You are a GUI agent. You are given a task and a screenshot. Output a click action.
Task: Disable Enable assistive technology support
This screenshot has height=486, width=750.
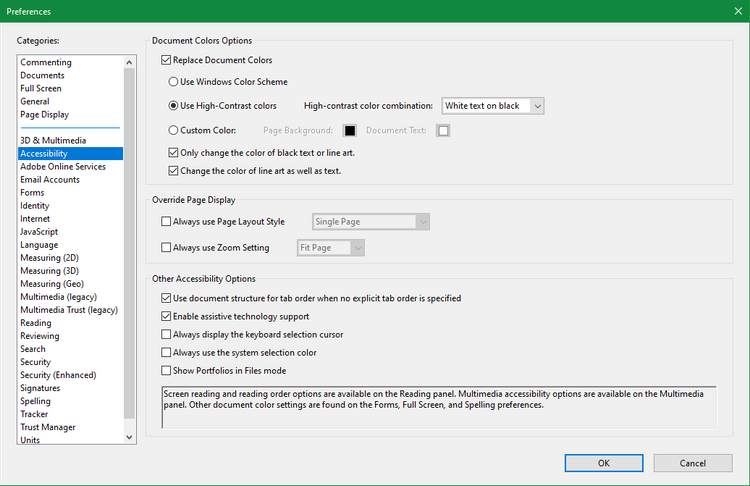click(166, 316)
